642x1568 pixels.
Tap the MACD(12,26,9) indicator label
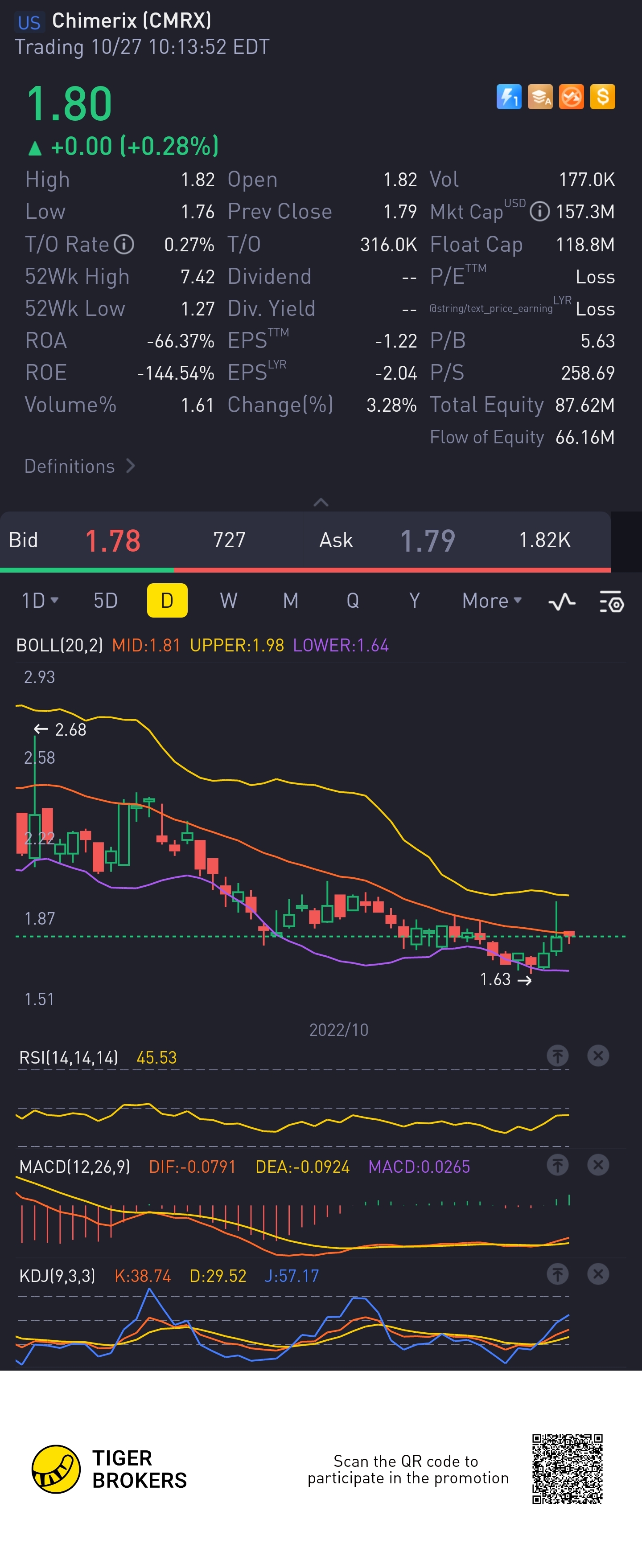click(75, 1166)
